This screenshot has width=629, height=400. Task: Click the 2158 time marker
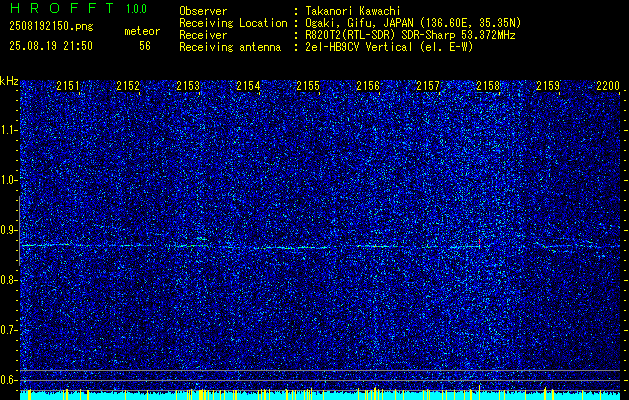[488, 86]
